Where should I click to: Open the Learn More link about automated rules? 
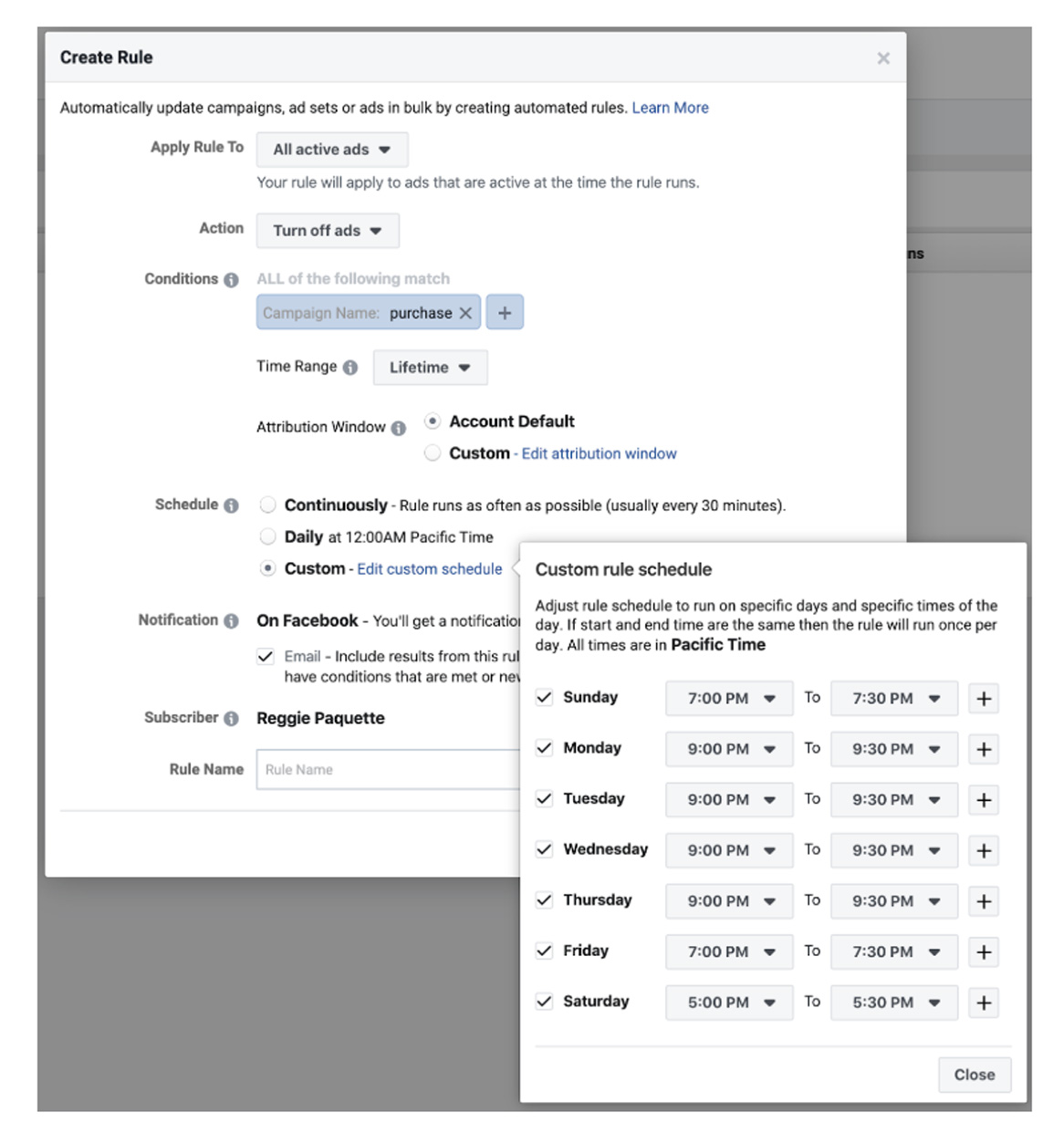pos(670,108)
